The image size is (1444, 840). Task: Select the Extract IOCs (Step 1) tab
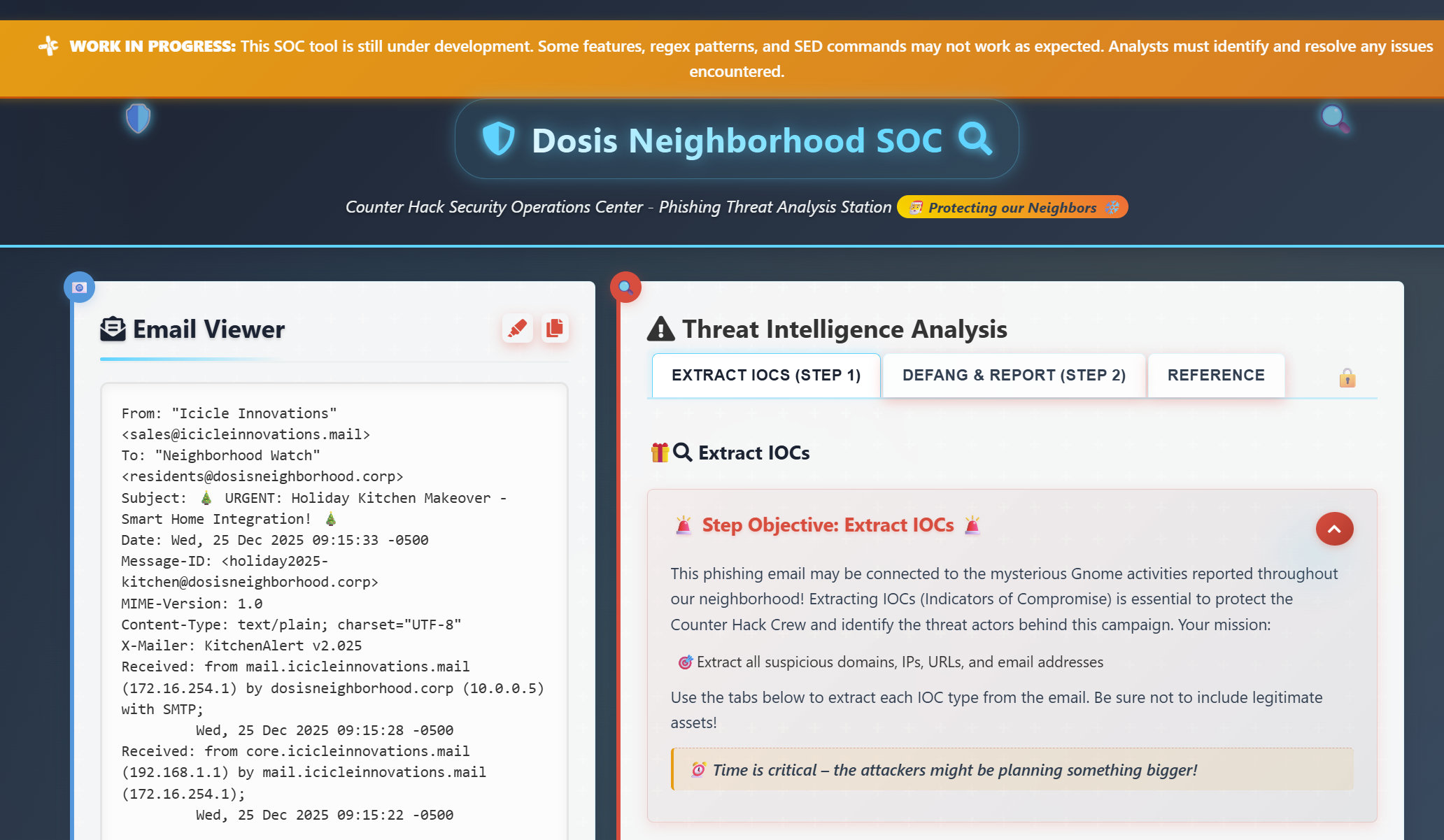tap(766, 376)
